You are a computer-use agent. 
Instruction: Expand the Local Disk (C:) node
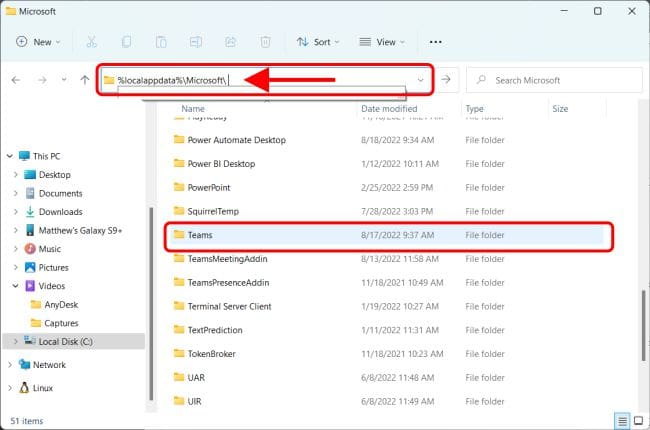[x=15, y=342]
